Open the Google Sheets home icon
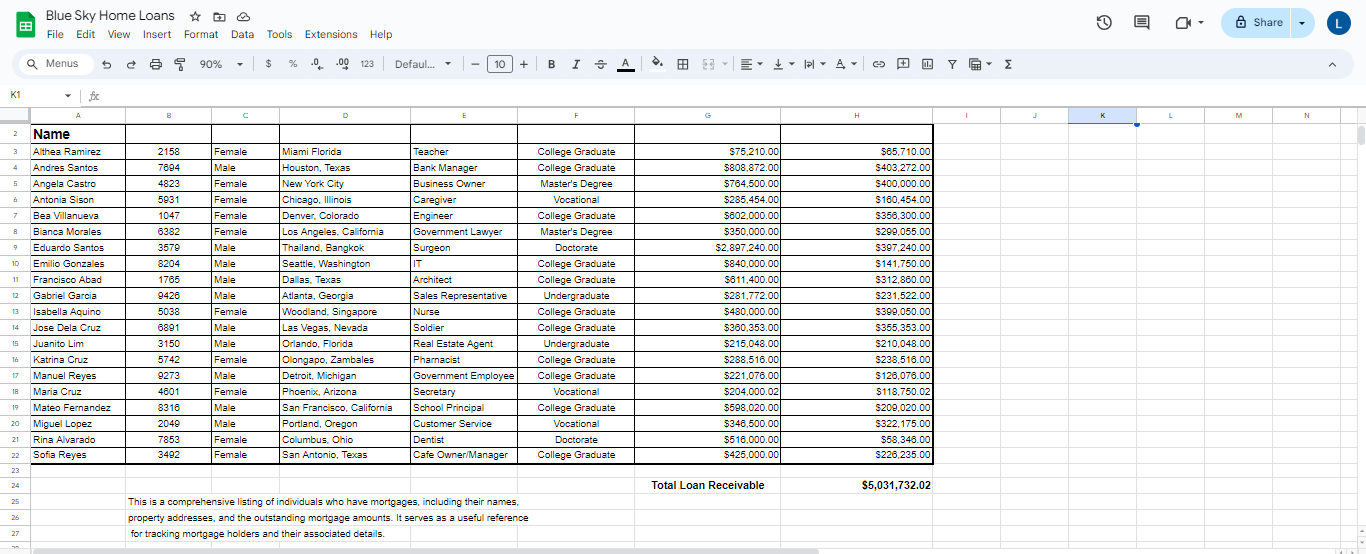1366x554 pixels. pyautogui.click(x=24, y=24)
